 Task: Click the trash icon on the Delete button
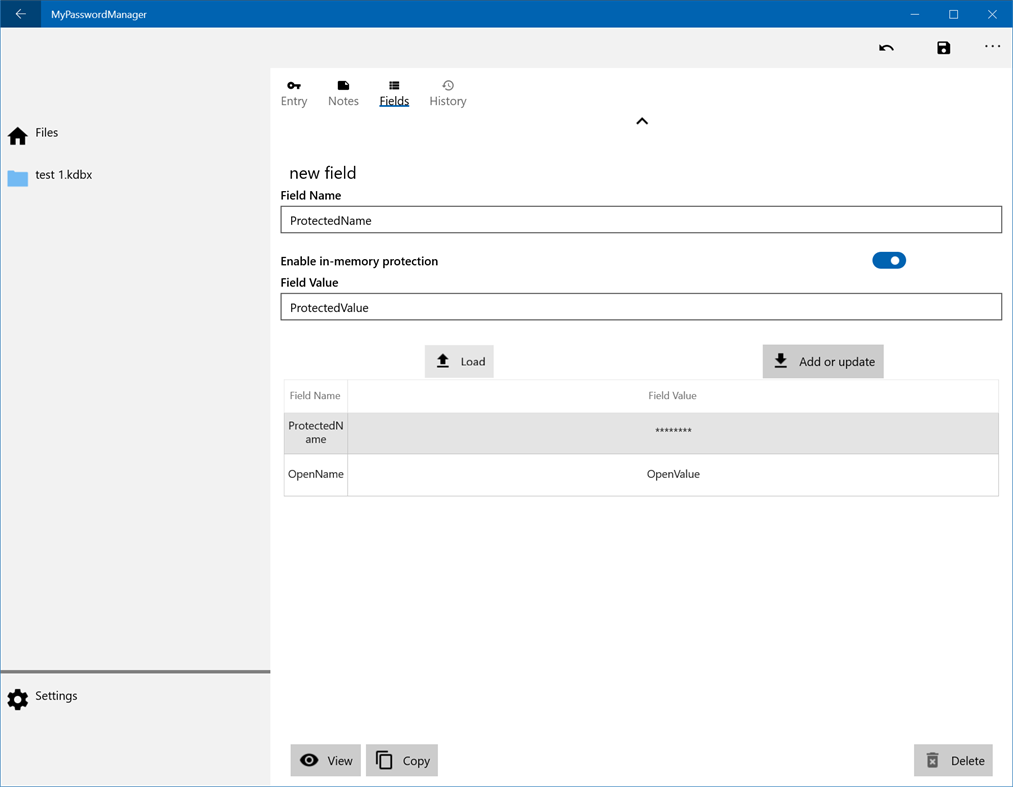pyautogui.click(x=932, y=760)
